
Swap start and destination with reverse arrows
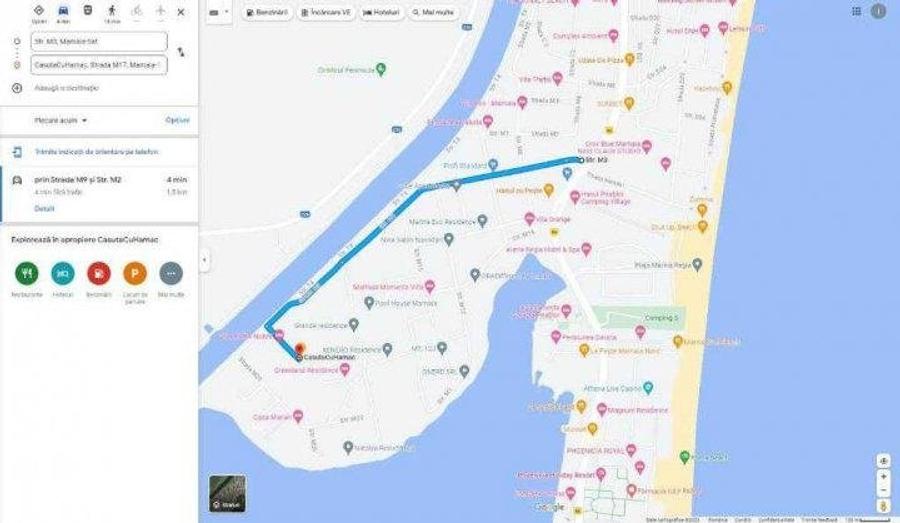pos(181,52)
